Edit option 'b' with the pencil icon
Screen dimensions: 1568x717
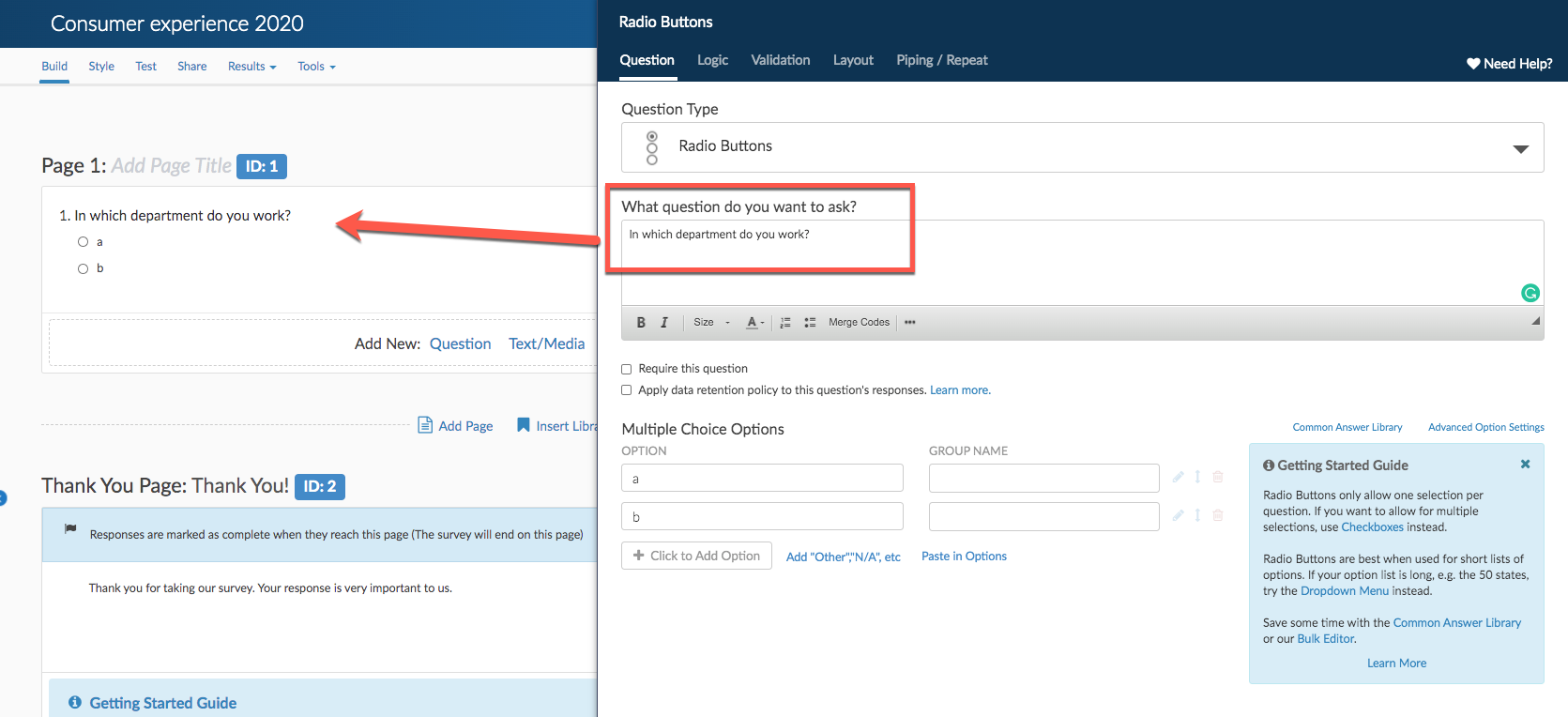1178,515
